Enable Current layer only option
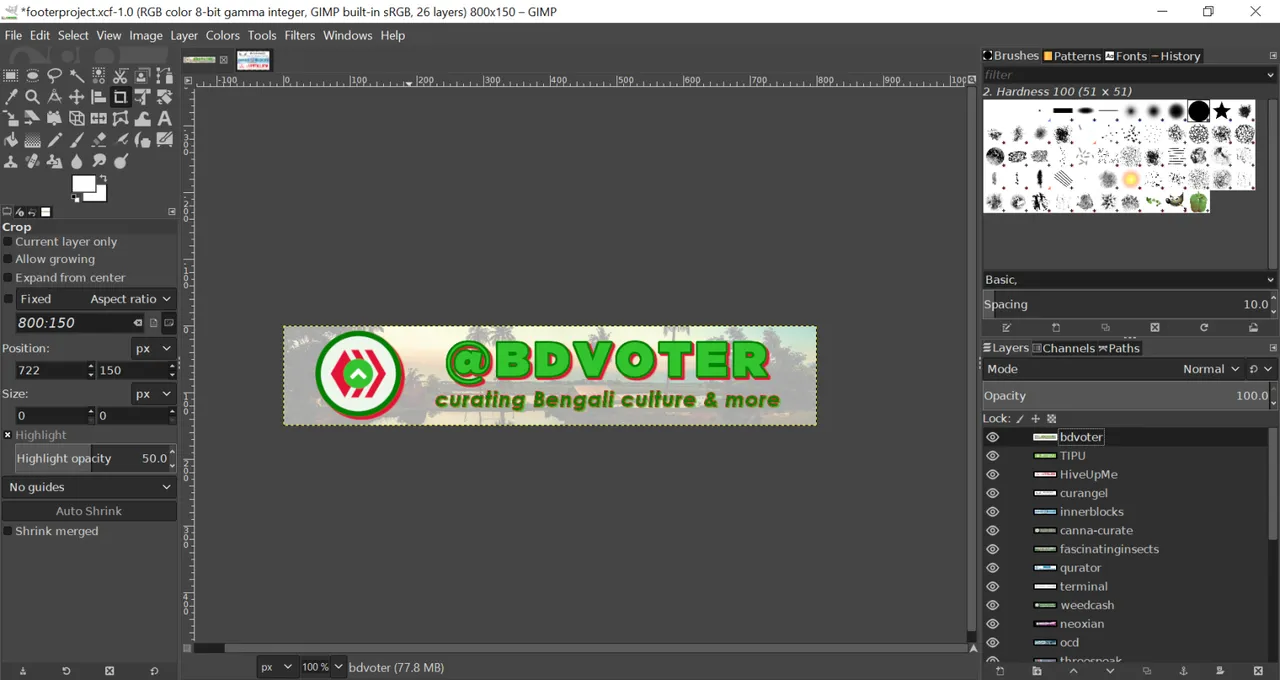This screenshot has height=680, width=1280. pyautogui.click(x=8, y=242)
